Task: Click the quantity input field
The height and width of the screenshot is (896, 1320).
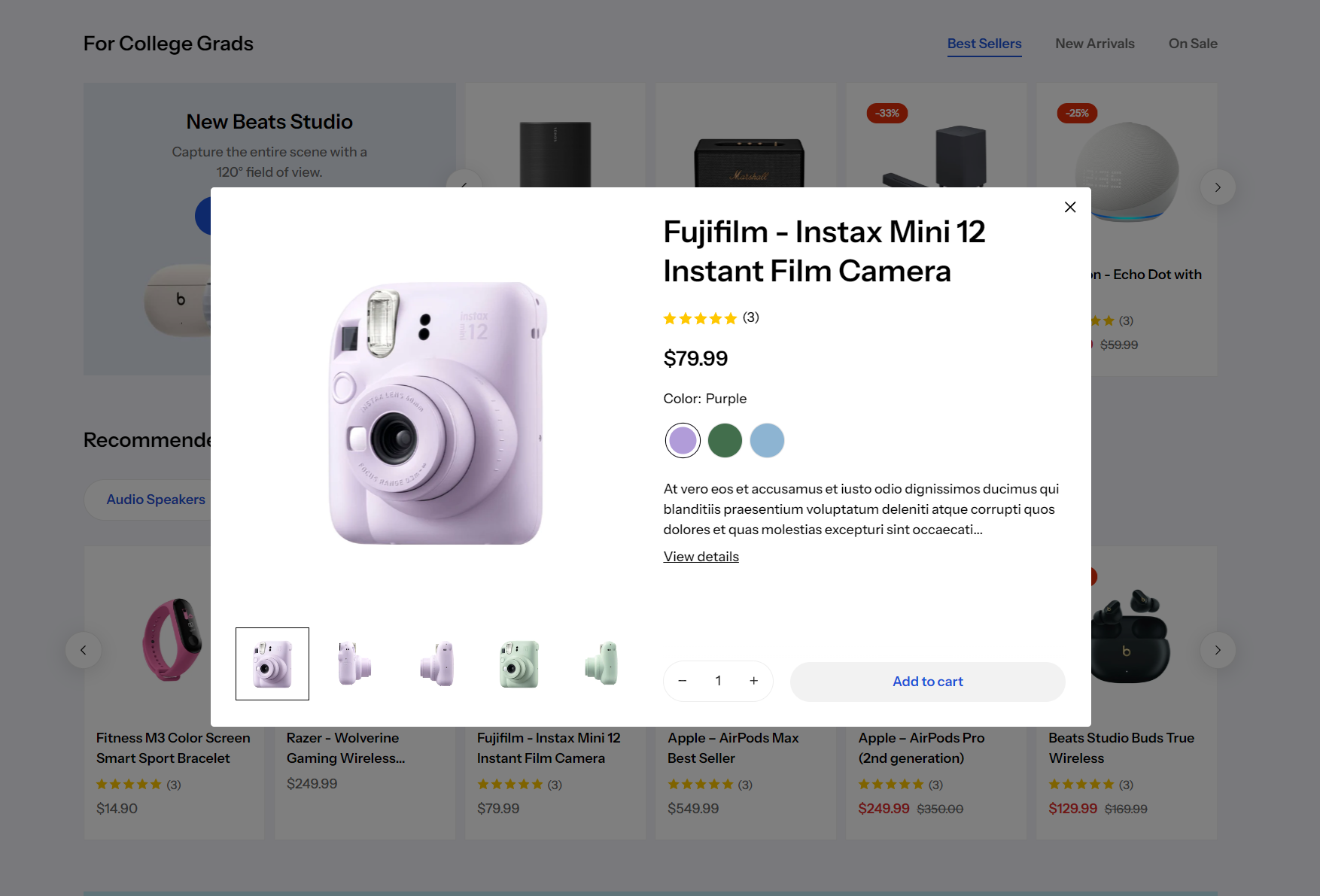Action: [718, 681]
